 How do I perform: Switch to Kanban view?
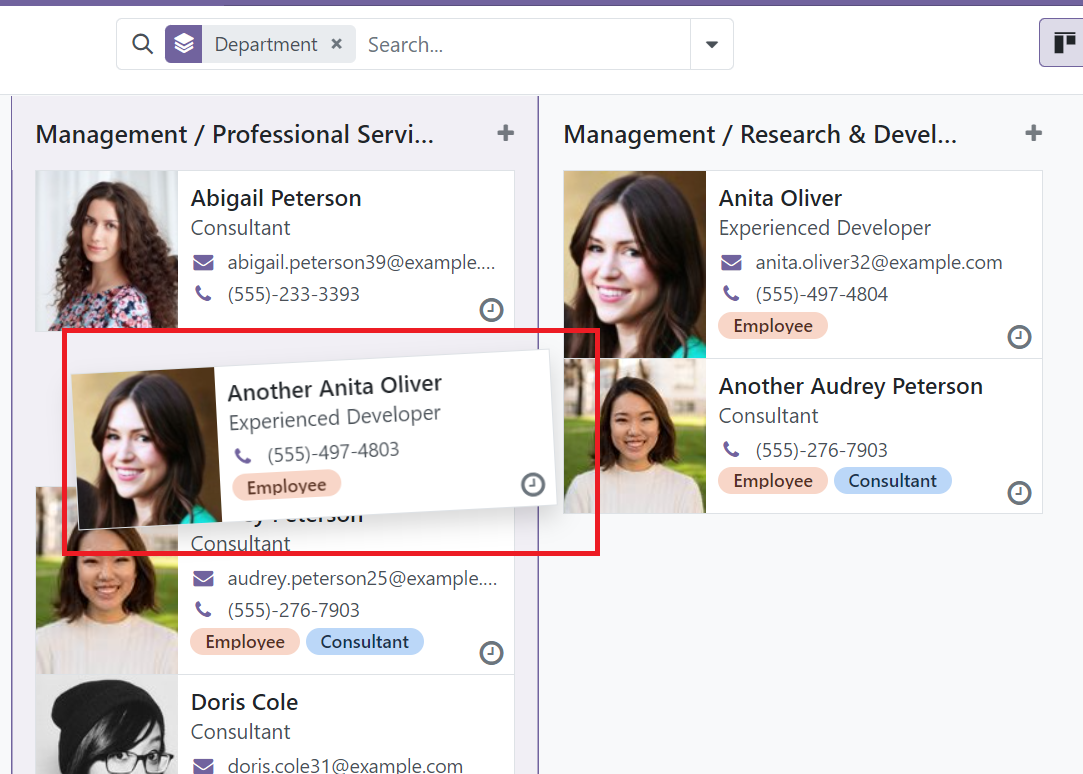(x=1060, y=43)
